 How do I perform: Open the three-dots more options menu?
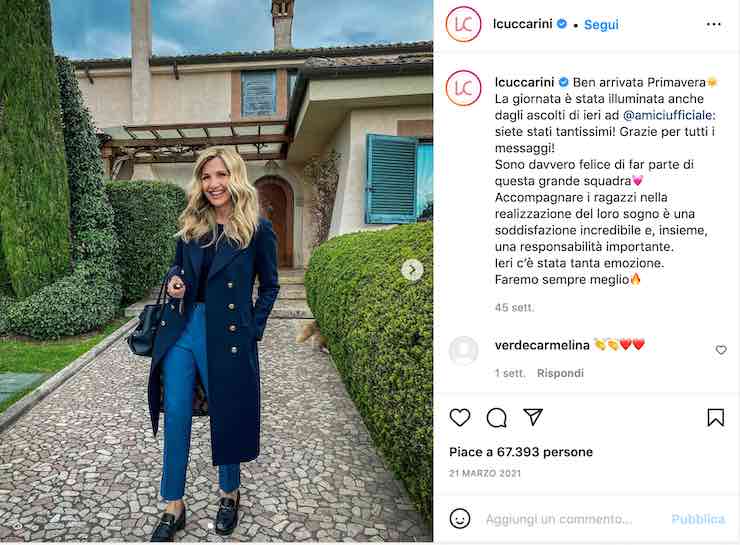(x=714, y=25)
